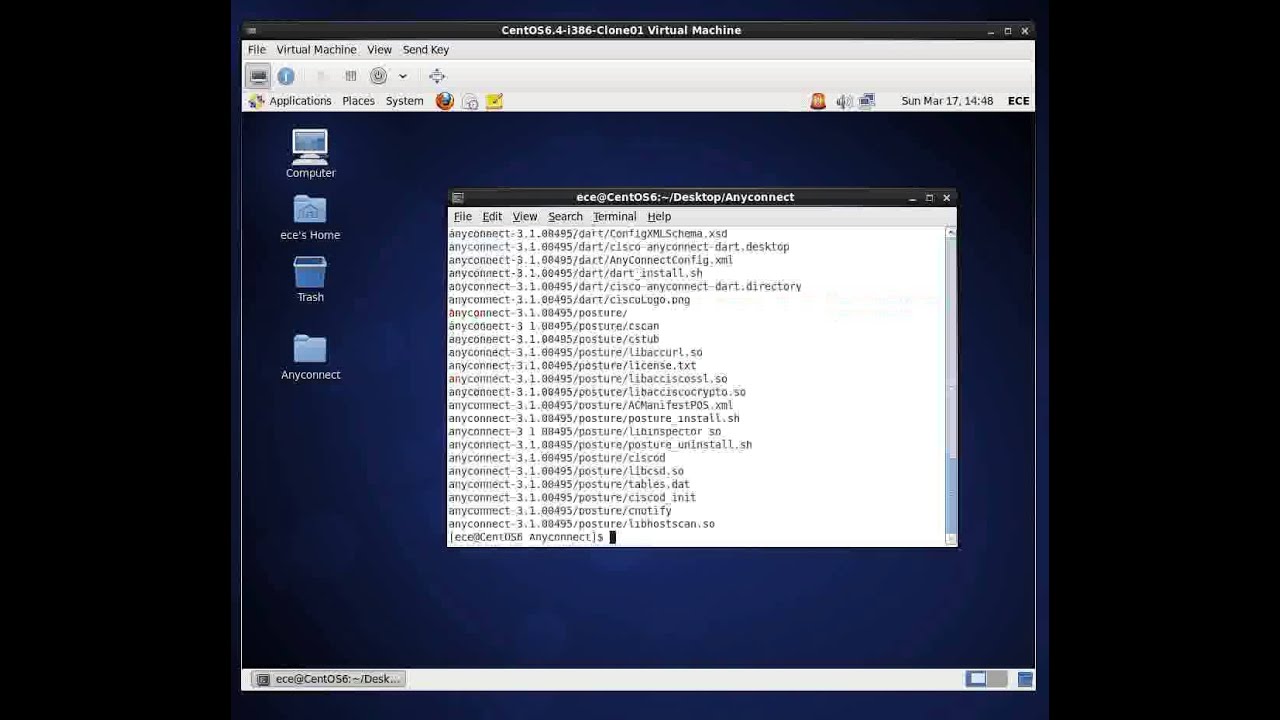Screen dimensions: 1280x720
Task: Click the text dart/ciscoLogo.png
Action: point(634,300)
